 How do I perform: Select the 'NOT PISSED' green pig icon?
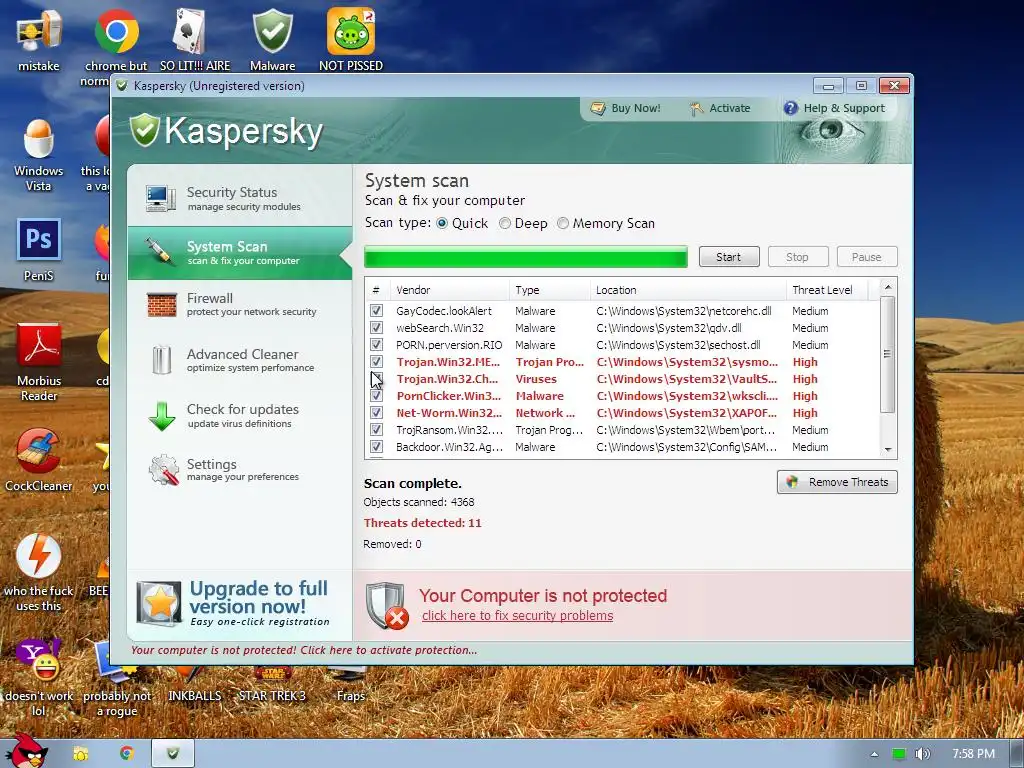tap(351, 40)
